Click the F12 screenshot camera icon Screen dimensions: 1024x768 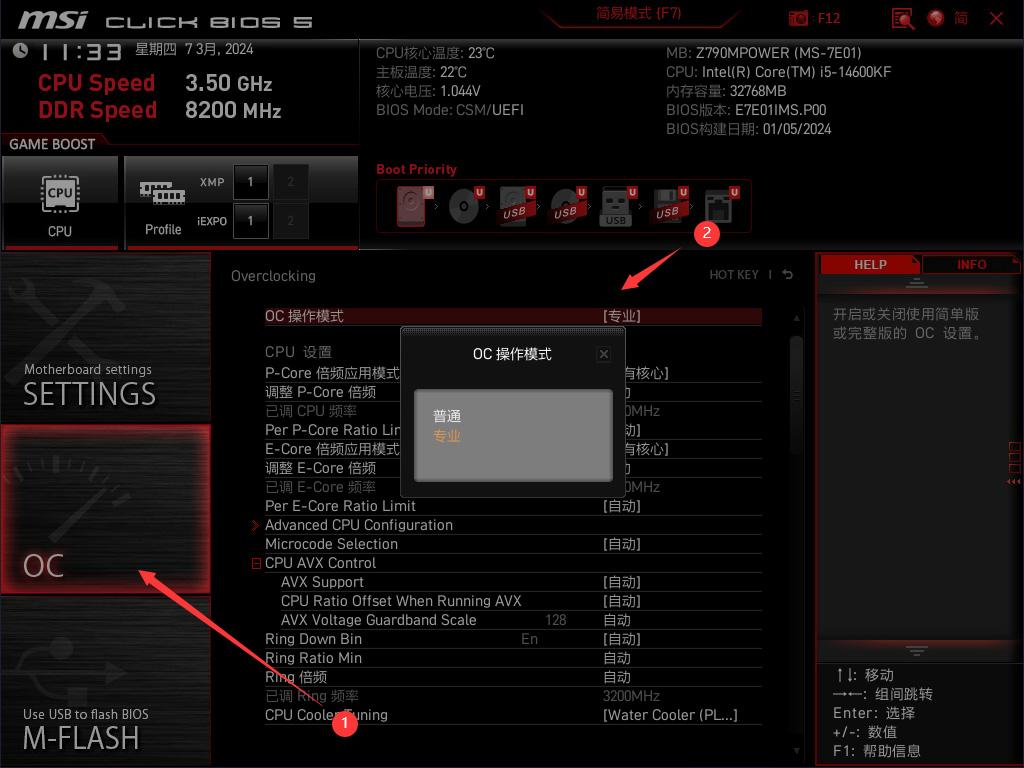[798, 18]
